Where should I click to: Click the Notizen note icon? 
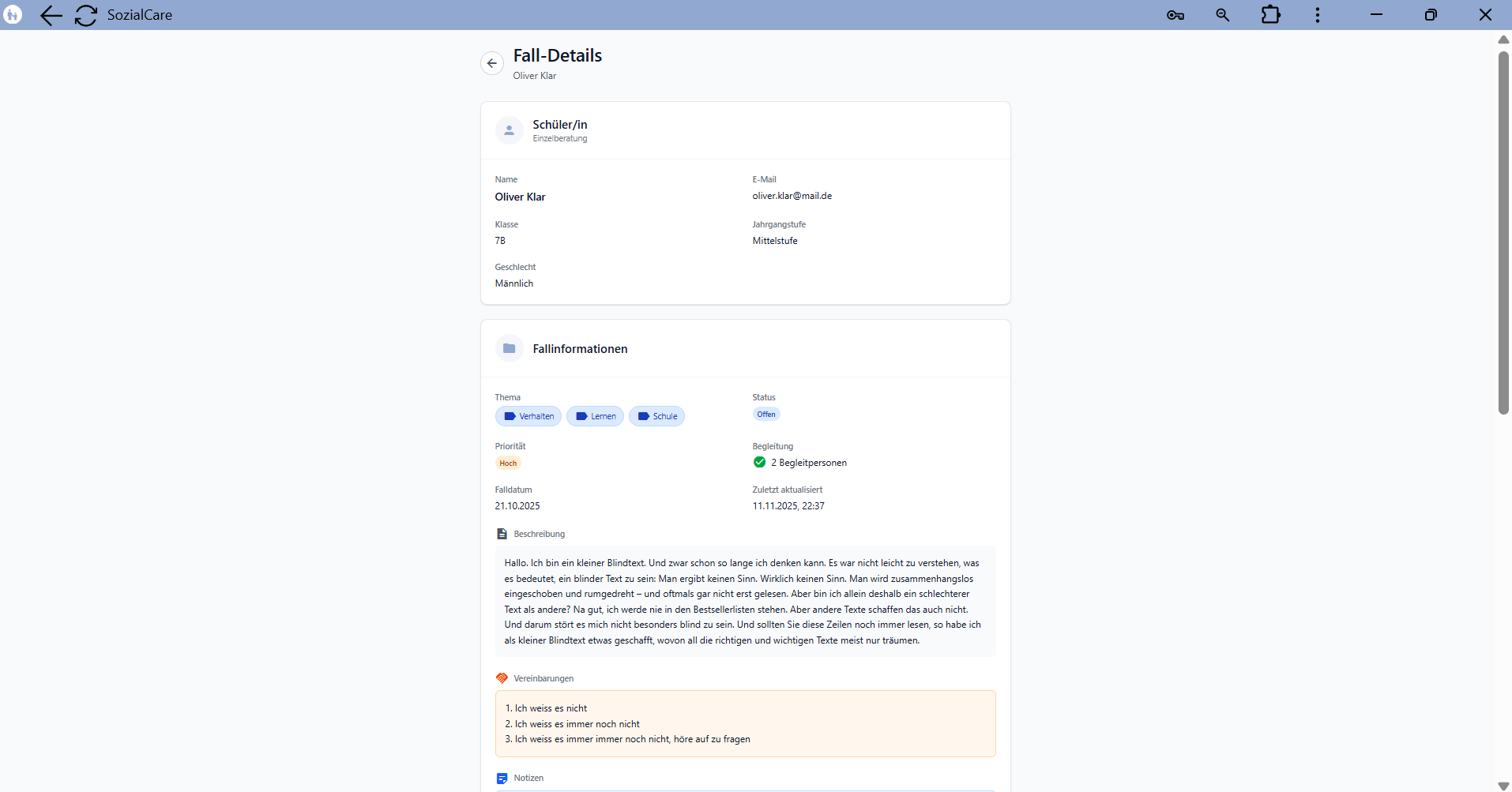[x=502, y=779]
